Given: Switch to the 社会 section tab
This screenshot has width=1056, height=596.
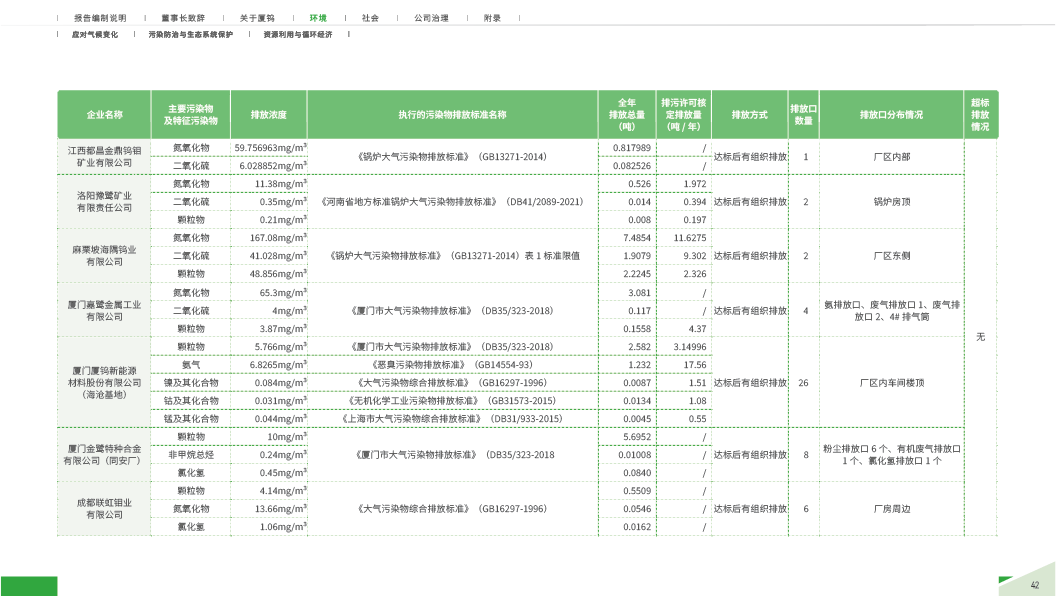Looking at the screenshot, I should (x=370, y=18).
